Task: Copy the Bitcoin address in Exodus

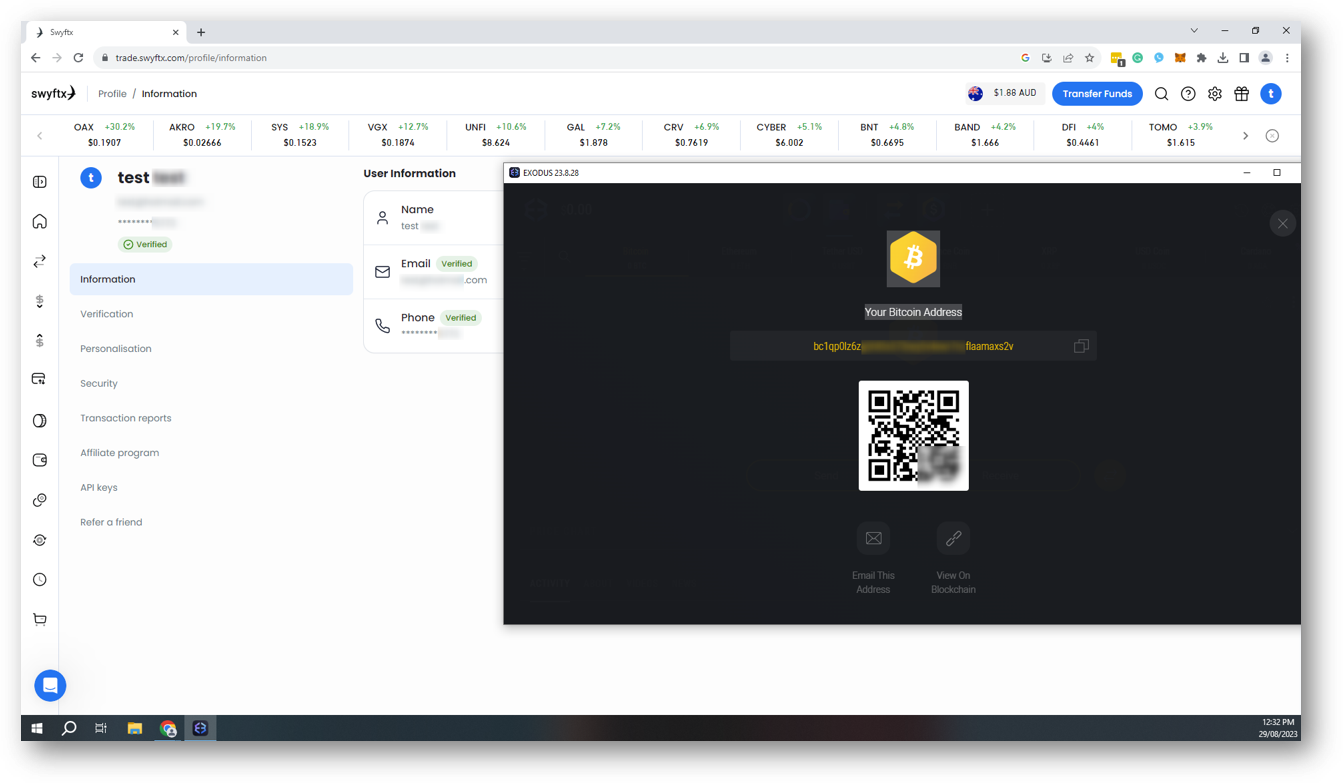Action: (1081, 346)
